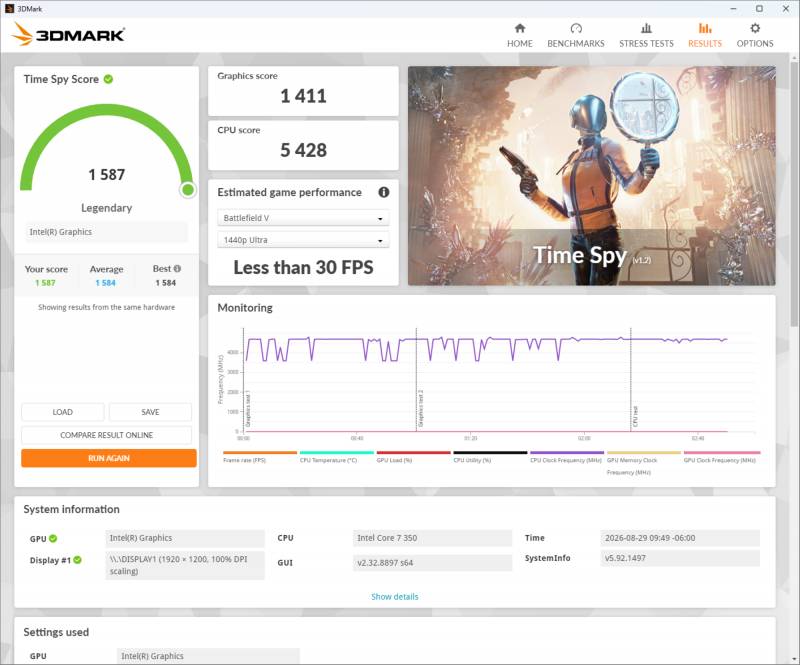
Task: Click the CPU field Intel Core 7 350
Action: (432, 538)
